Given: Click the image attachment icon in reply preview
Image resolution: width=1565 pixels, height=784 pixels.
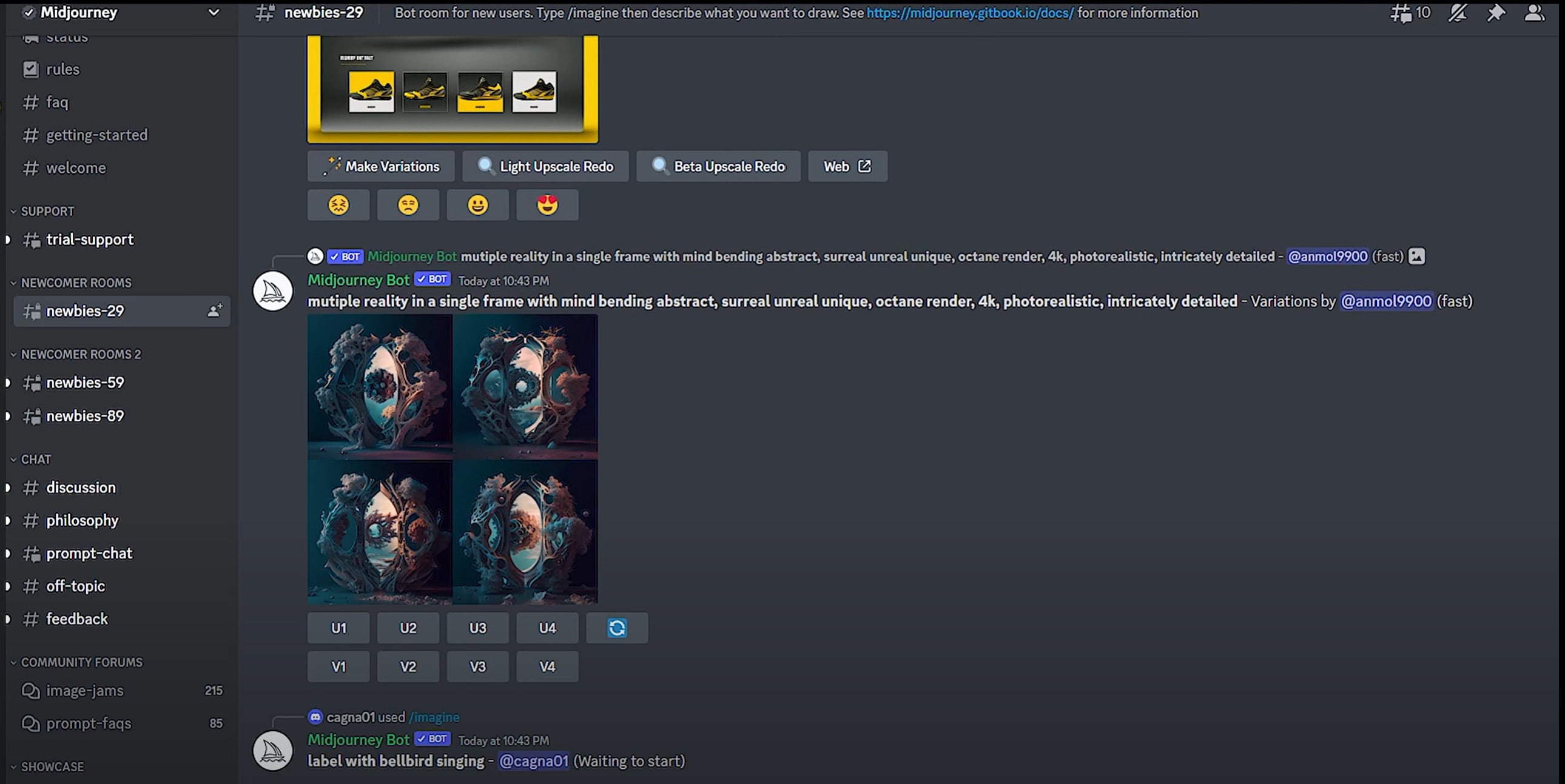Looking at the screenshot, I should [1416, 256].
